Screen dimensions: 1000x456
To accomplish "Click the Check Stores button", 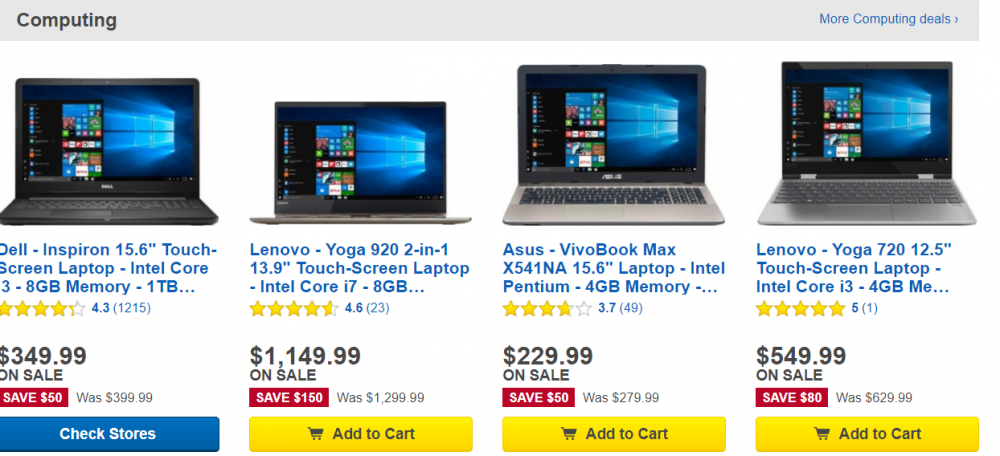I will click(x=108, y=434).
